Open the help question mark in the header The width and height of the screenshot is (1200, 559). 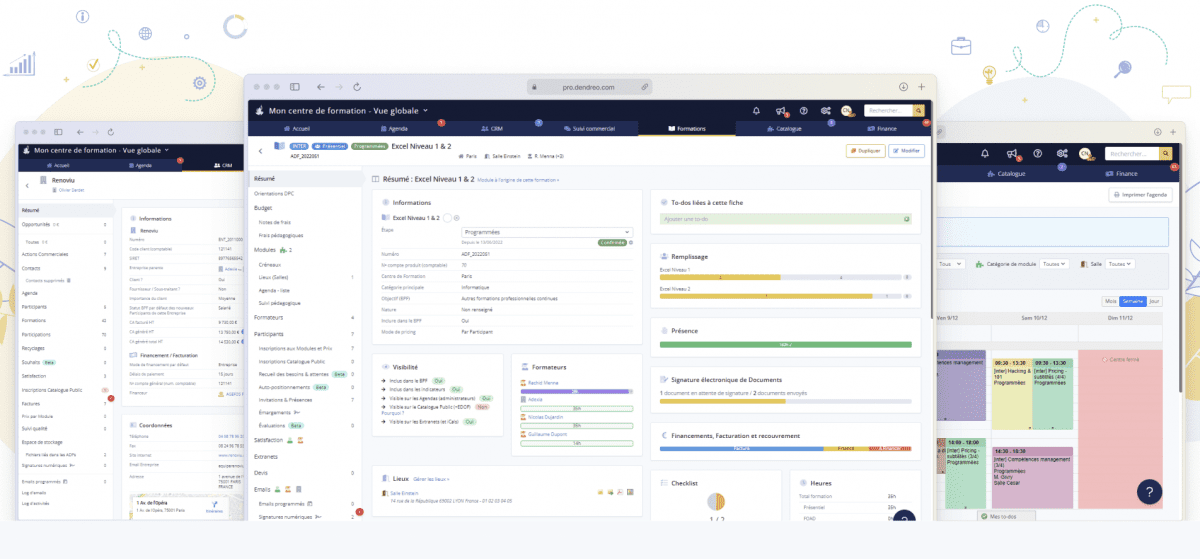click(x=803, y=111)
